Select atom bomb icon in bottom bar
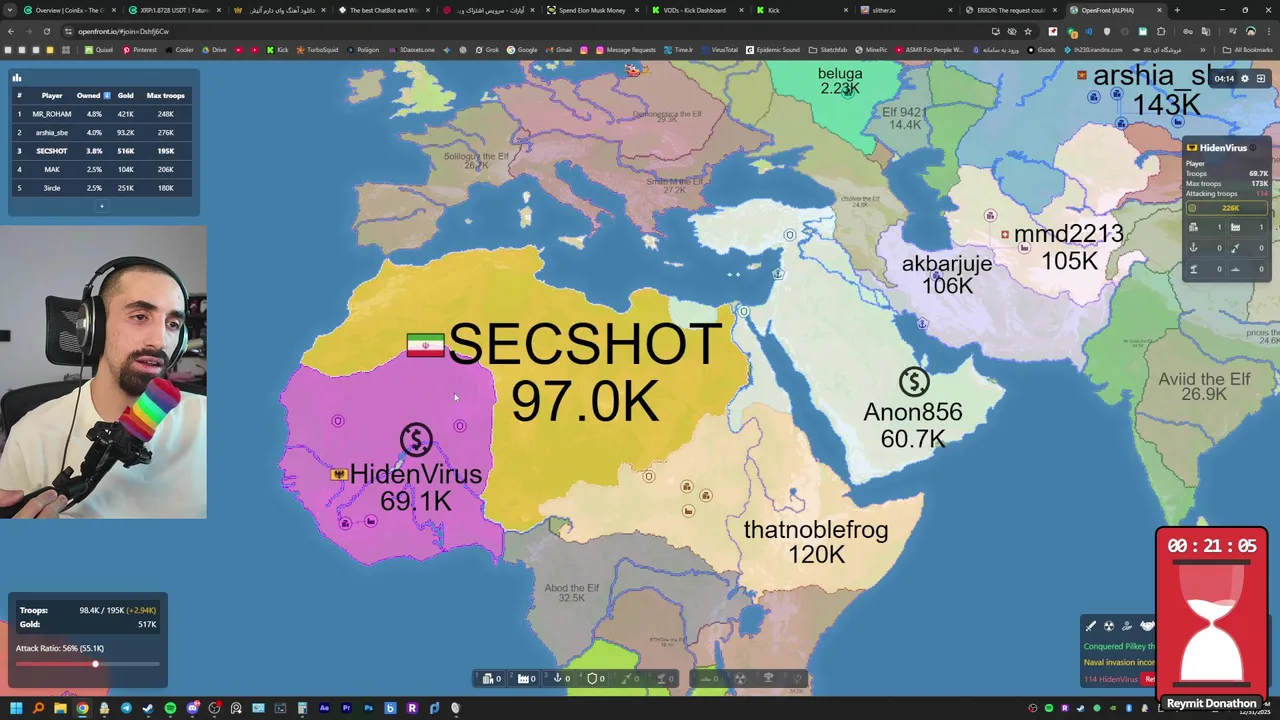Viewport: 1280px width, 720px height. click(x=740, y=678)
